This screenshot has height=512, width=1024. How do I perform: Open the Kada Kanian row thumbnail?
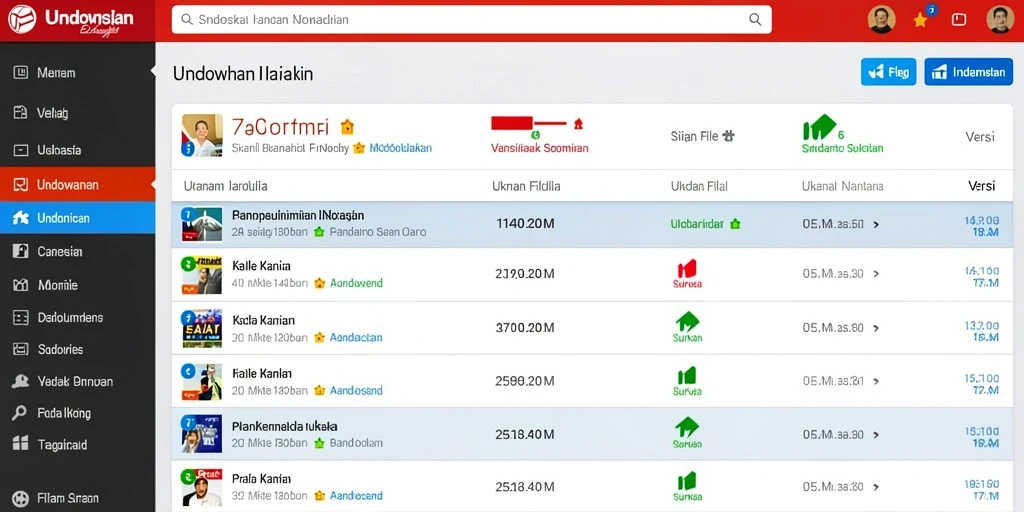point(202,328)
